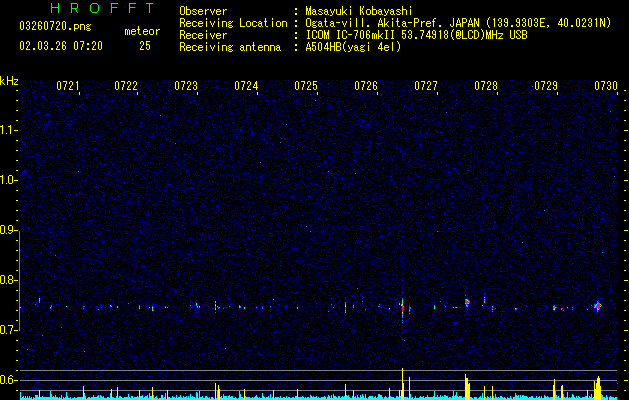The width and height of the screenshot is (629, 400).
Task: Select the filename 03260720.png
Action: pyautogui.click(x=55, y=26)
